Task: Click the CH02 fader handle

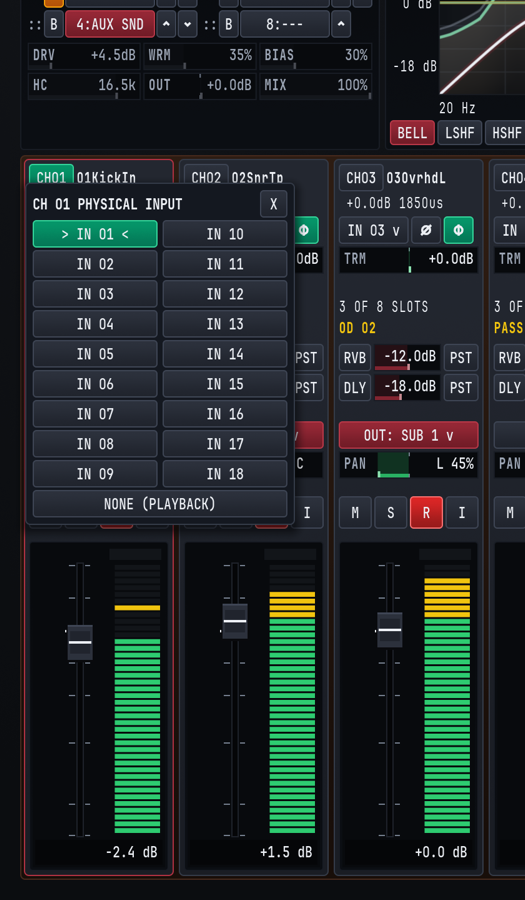Action: point(235,621)
